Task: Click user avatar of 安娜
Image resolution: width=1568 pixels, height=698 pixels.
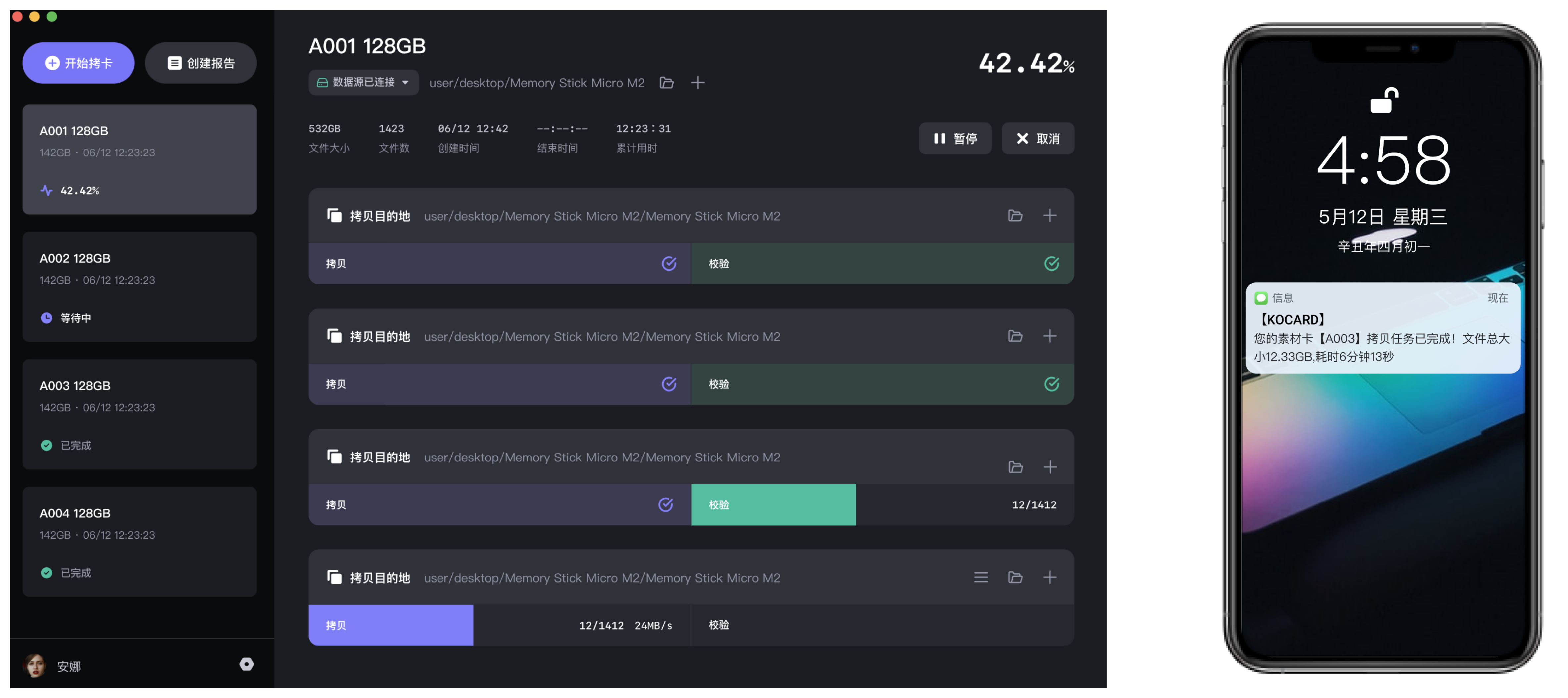Action: click(x=35, y=666)
